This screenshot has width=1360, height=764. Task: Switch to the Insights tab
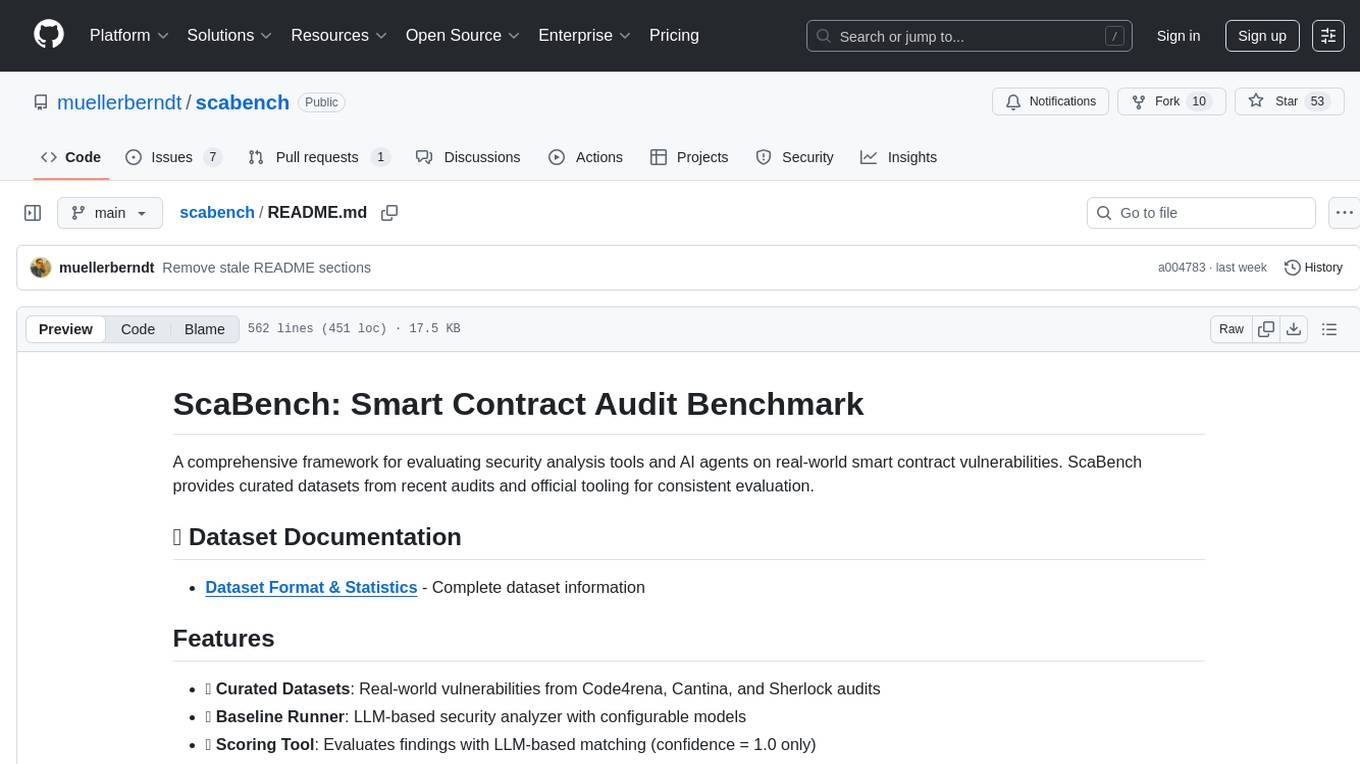(899, 157)
